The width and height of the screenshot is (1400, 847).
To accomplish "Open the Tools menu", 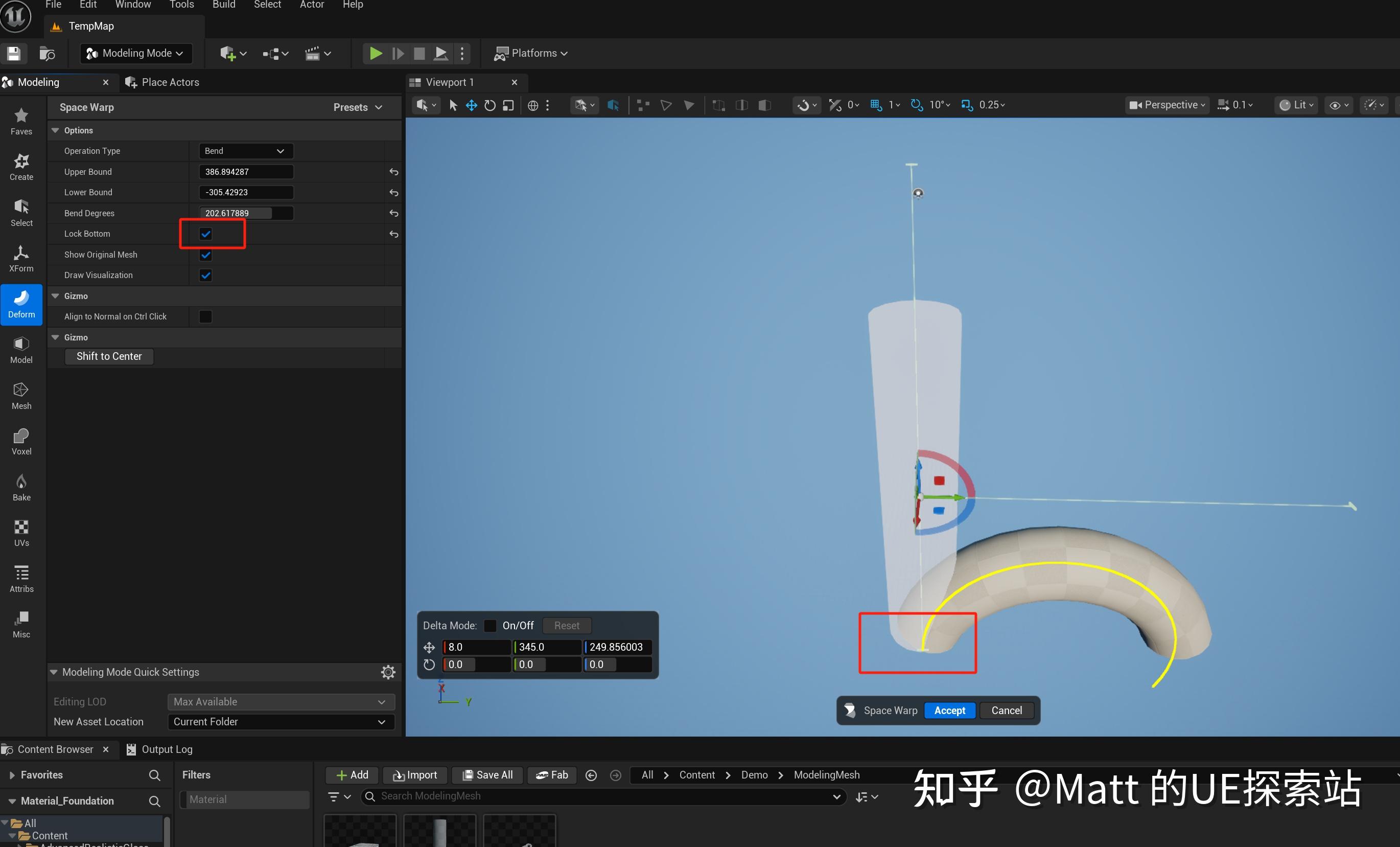I will coord(181,5).
